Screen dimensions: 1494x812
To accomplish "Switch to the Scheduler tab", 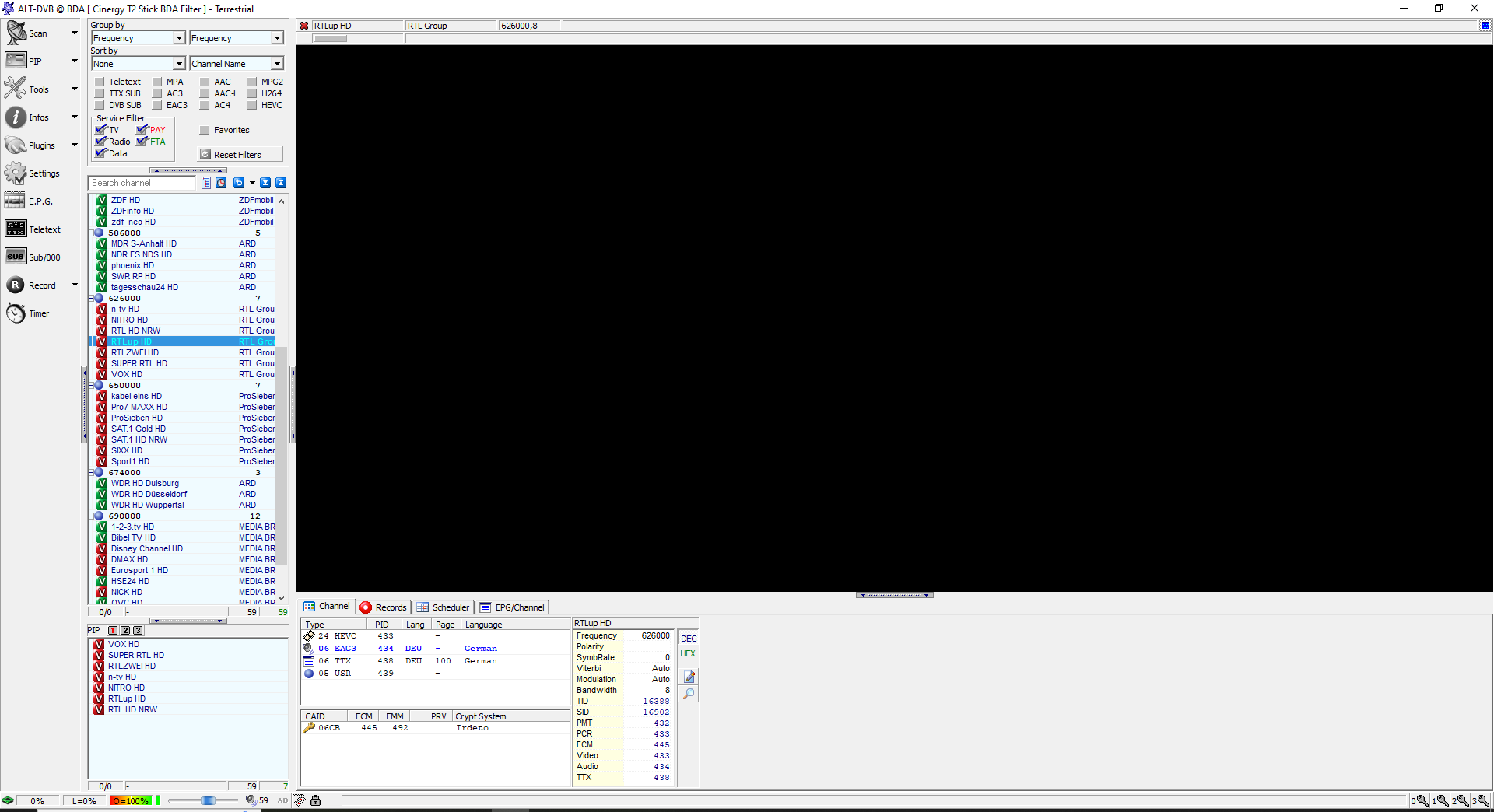I will click(443, 607).
